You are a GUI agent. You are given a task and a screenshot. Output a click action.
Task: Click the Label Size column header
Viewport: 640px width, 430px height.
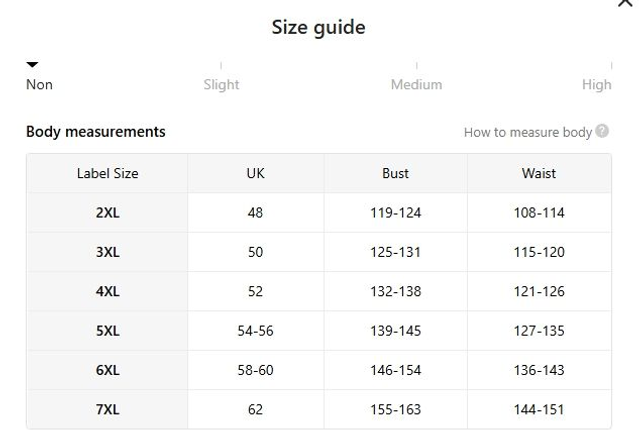pyautogui.click(x=107, y=173)
